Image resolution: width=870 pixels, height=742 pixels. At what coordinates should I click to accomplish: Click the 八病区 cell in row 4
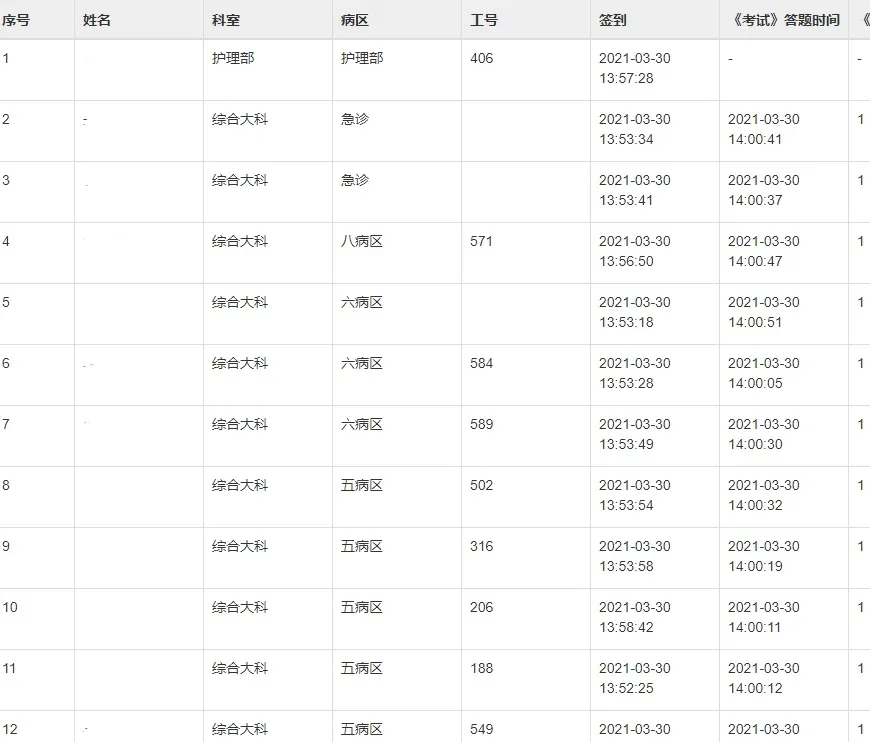coord(362,241)
